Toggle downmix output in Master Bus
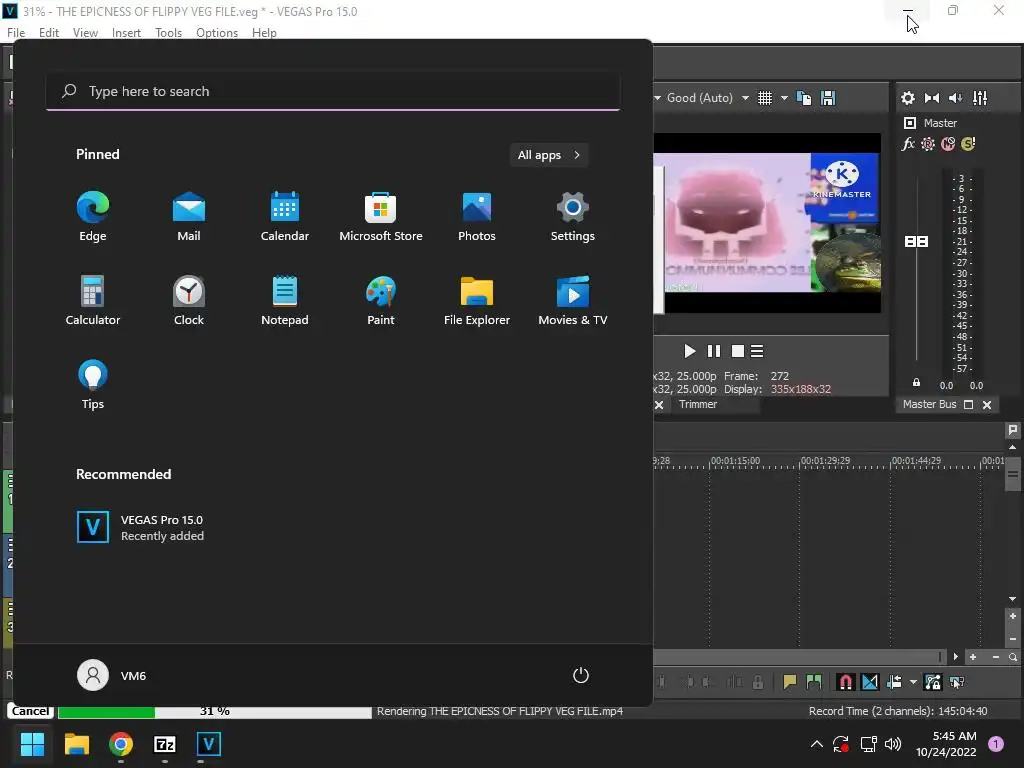This screenshot has width=1024, height=768. click(932, 98)
